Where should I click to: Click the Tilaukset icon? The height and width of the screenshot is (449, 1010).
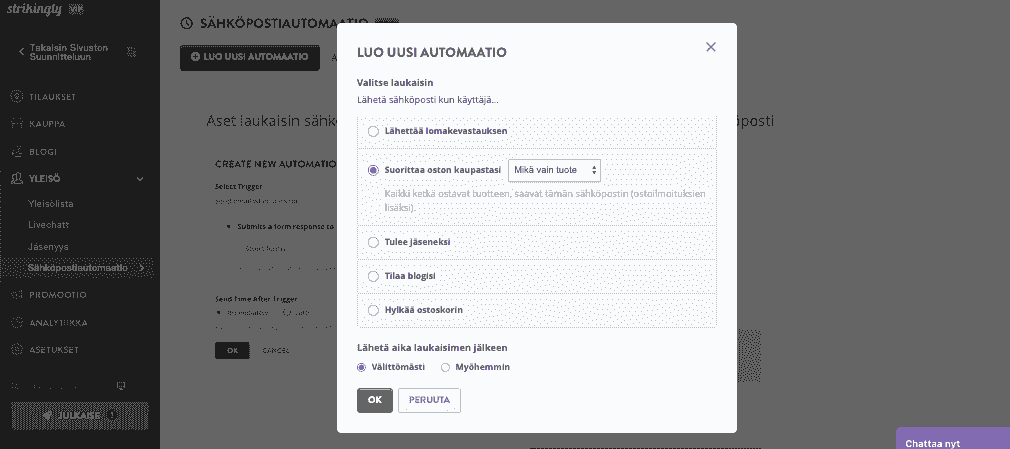pyautogui.click(x=17, y=97)
